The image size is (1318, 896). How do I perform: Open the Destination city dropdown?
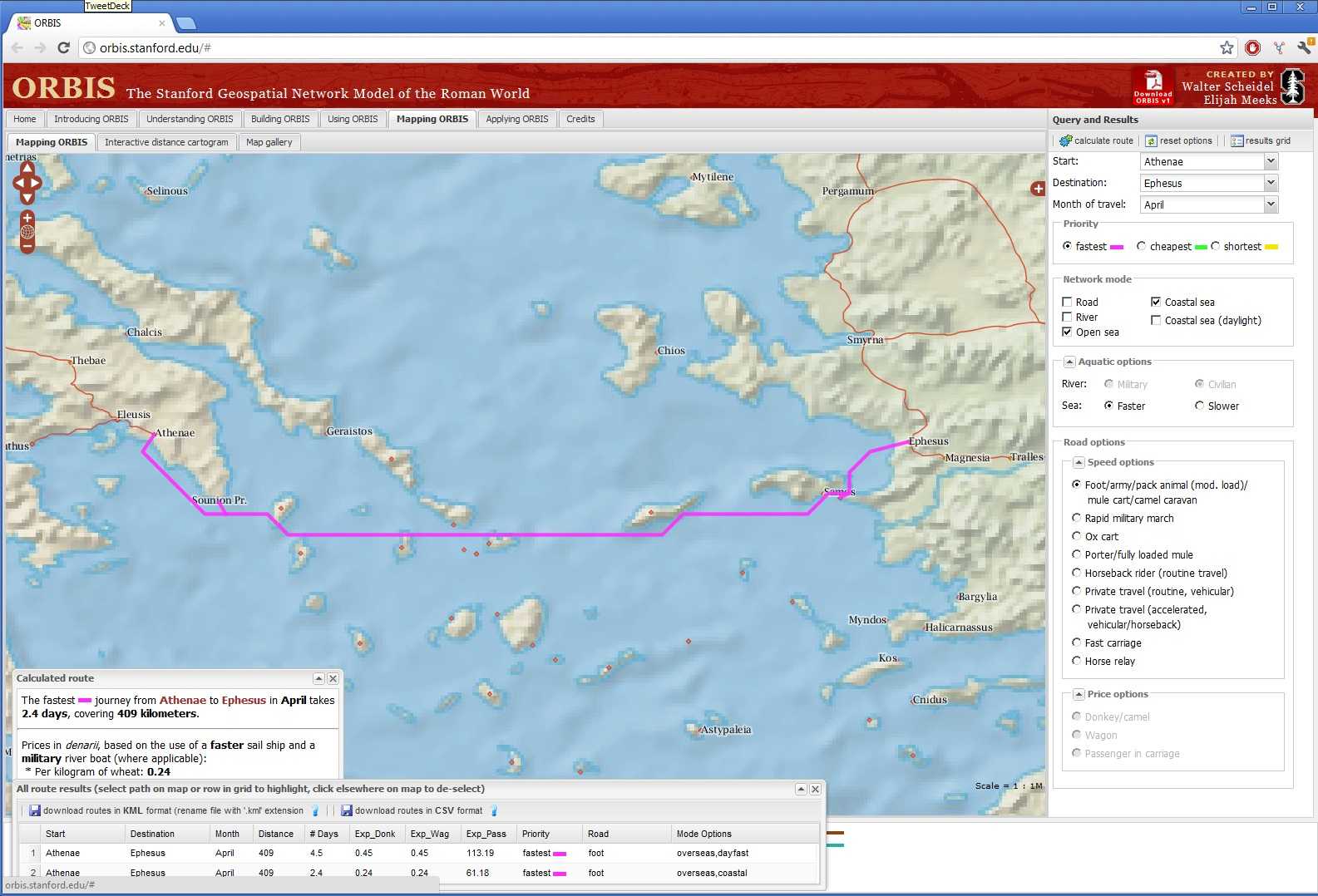coord(1271,183)
